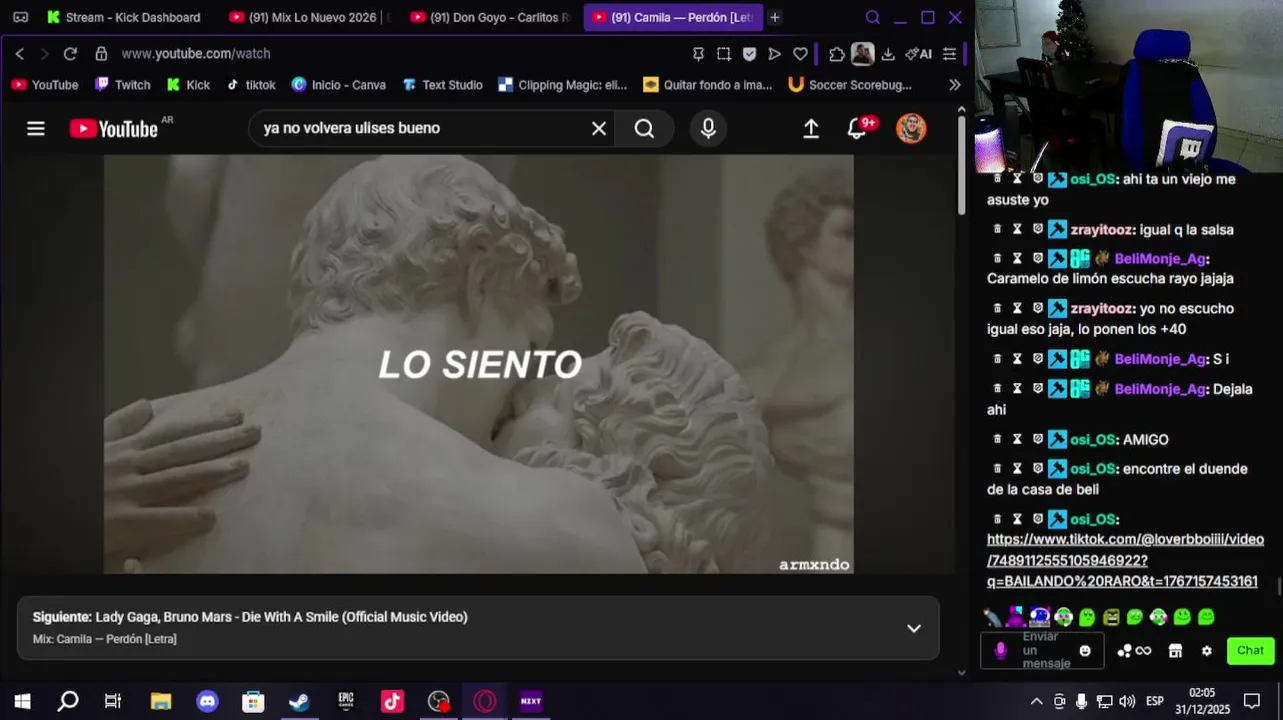The width and height of the screenshot is (1283, 720).
Task: Open Steam from the Windows taskbar
Action: (x=299, y=701)
